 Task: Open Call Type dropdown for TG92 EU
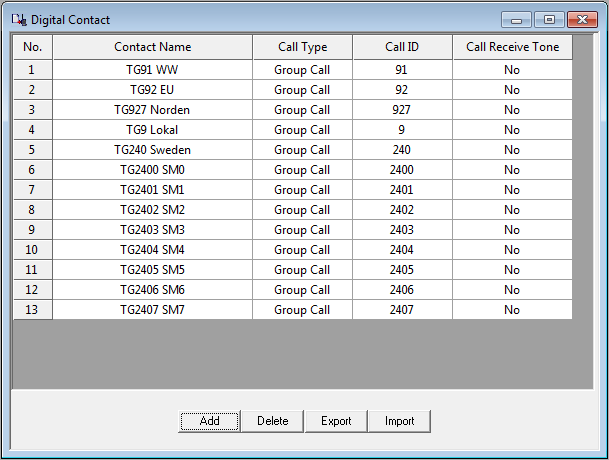pos(302,90)
